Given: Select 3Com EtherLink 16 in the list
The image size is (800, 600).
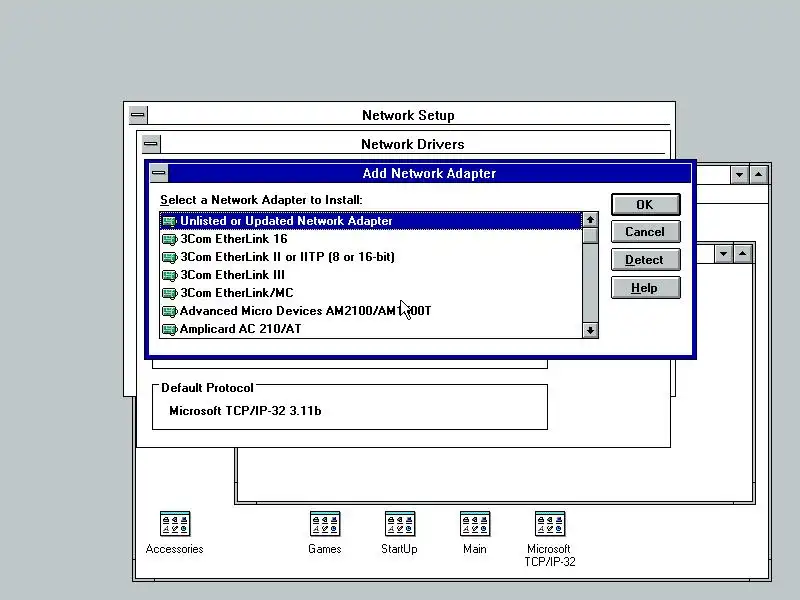Looking at the screenshot, I should [371, 239].
